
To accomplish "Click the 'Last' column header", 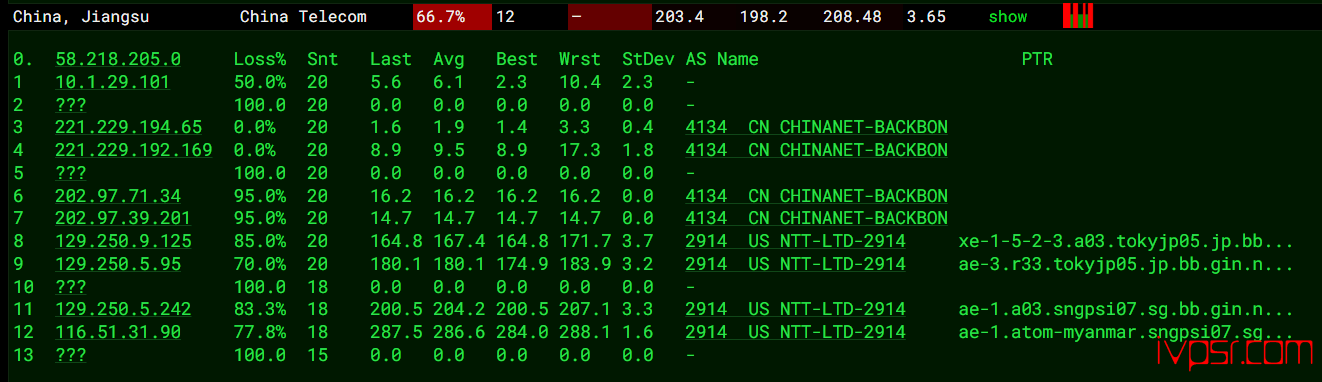I will [390, 60].
